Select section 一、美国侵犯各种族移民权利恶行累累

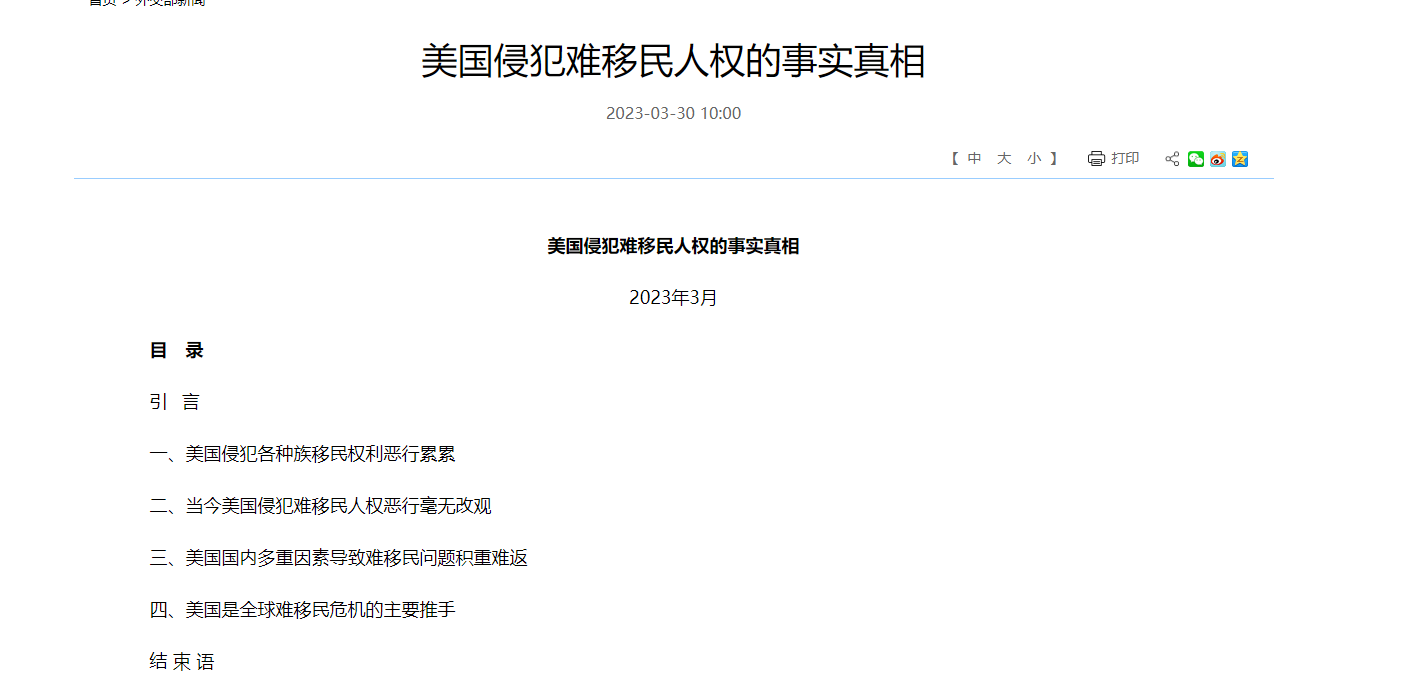[302, 454]
